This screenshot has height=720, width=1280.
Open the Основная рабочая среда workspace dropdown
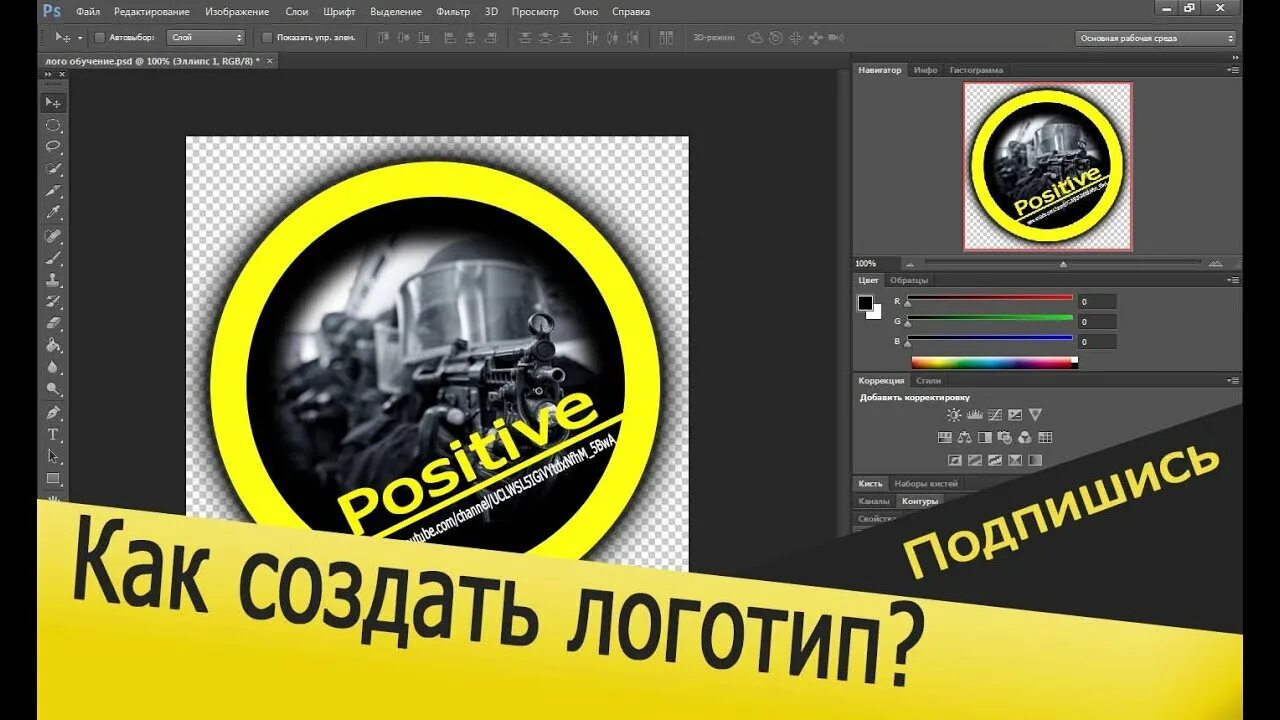[1157, 38]
